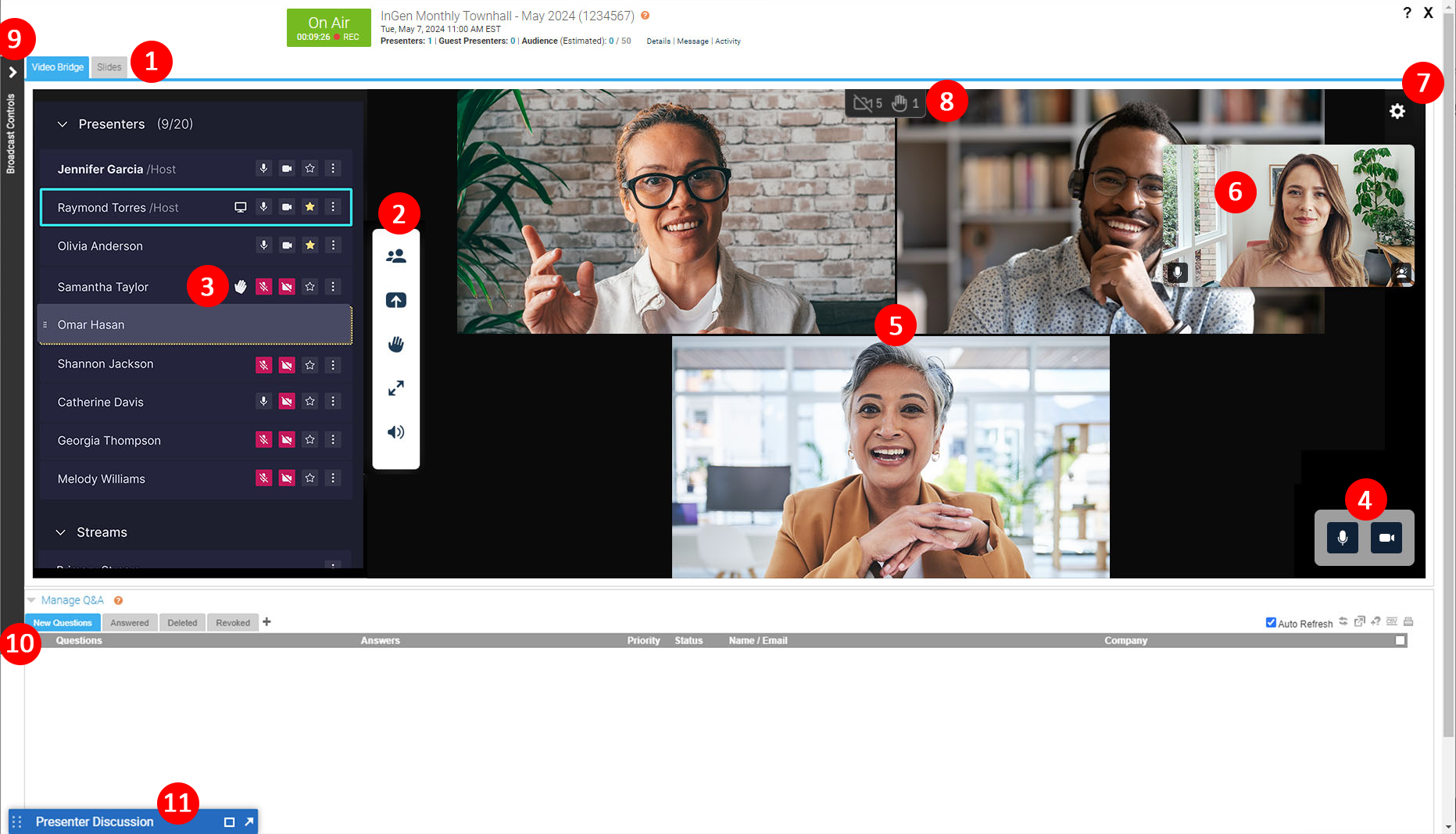
Task: Open Melody Williams's more options menu
Action: 333,478
